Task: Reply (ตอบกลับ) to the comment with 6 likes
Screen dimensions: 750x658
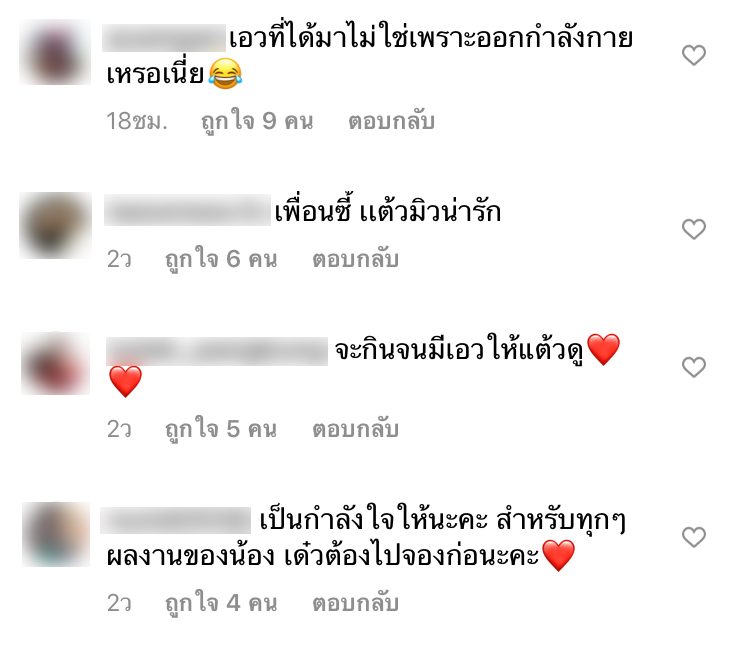Action: 355,259
